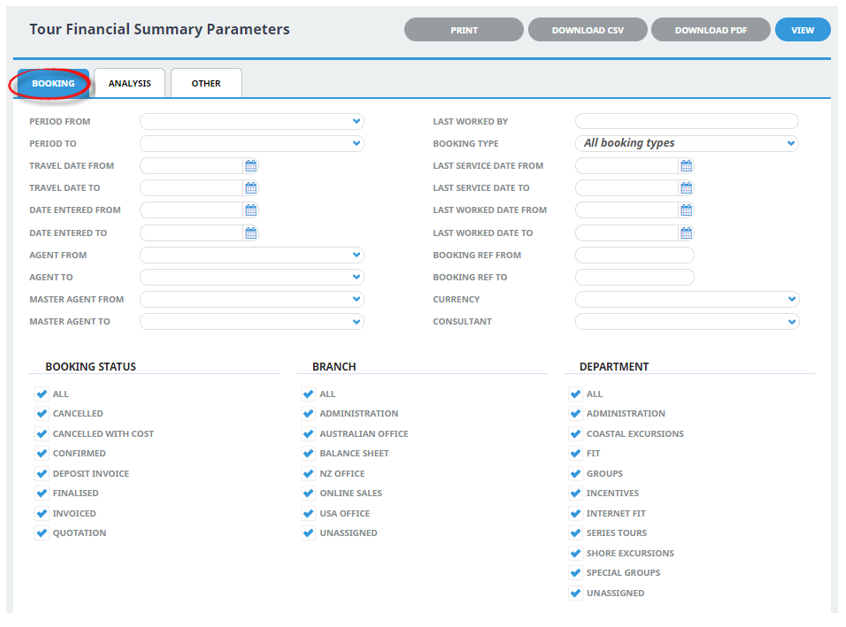Uncheck Shore Excursions department checkbox
The height and width of the screenshot is (627, 846).
(x=576, y=553)
